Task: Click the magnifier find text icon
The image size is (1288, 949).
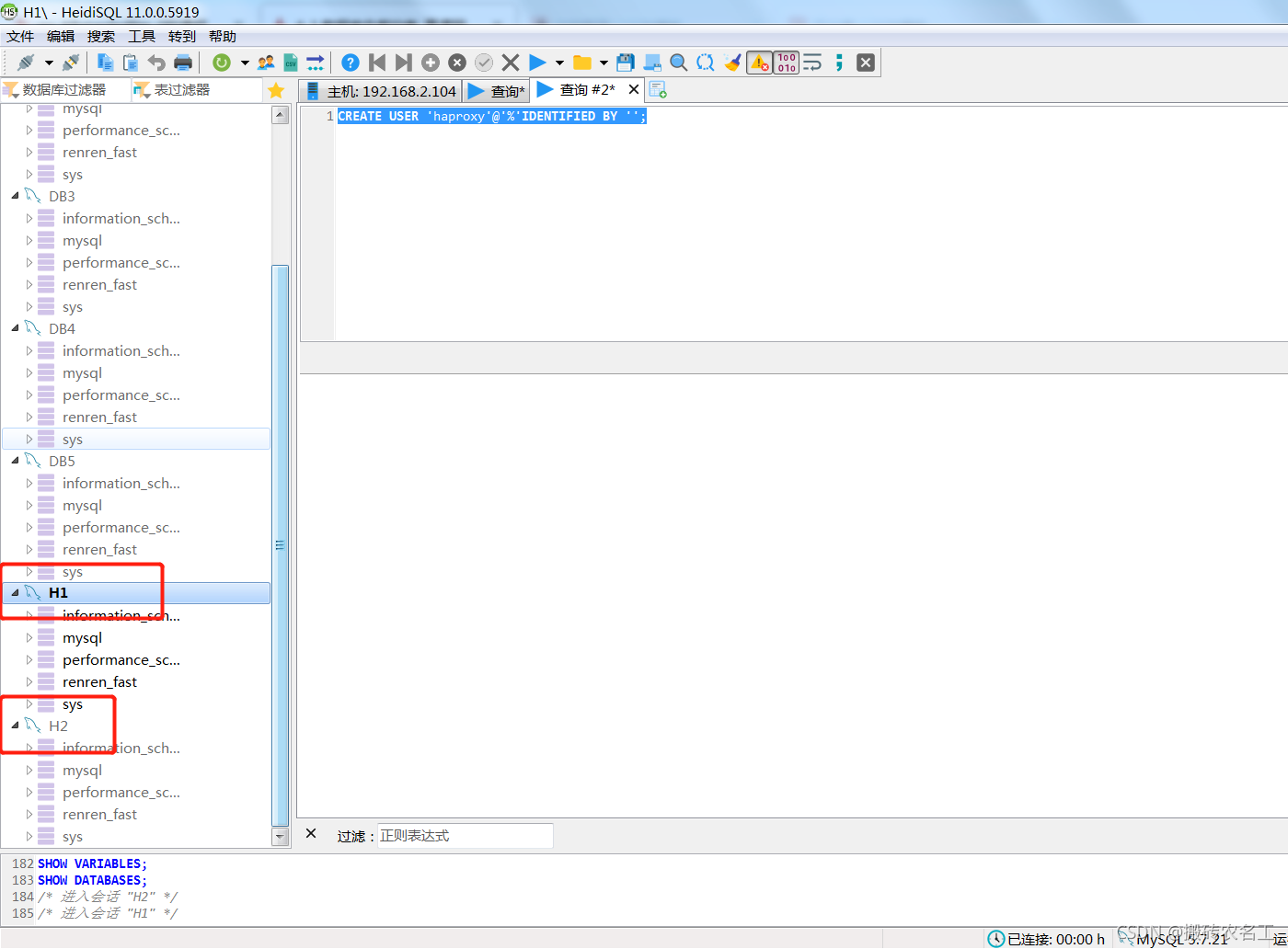Action: (679, 63)
